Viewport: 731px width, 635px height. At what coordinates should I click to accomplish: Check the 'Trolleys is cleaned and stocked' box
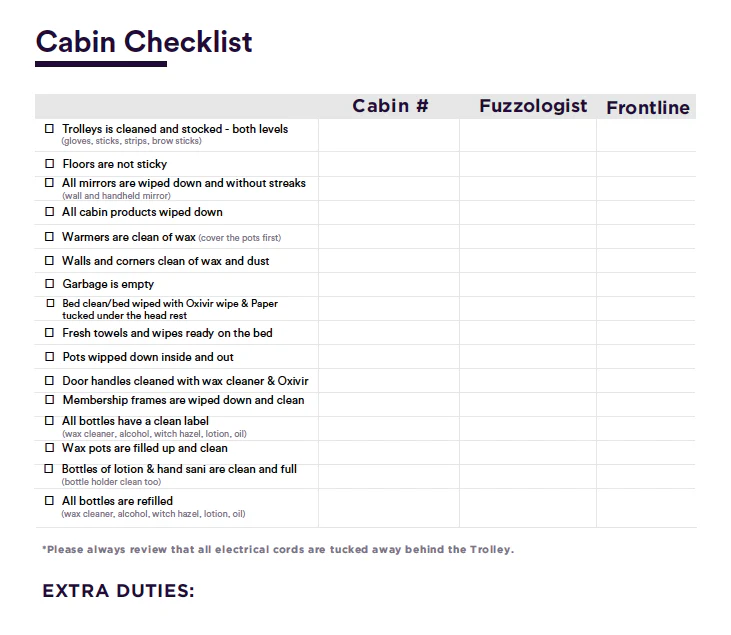(50, 129)
